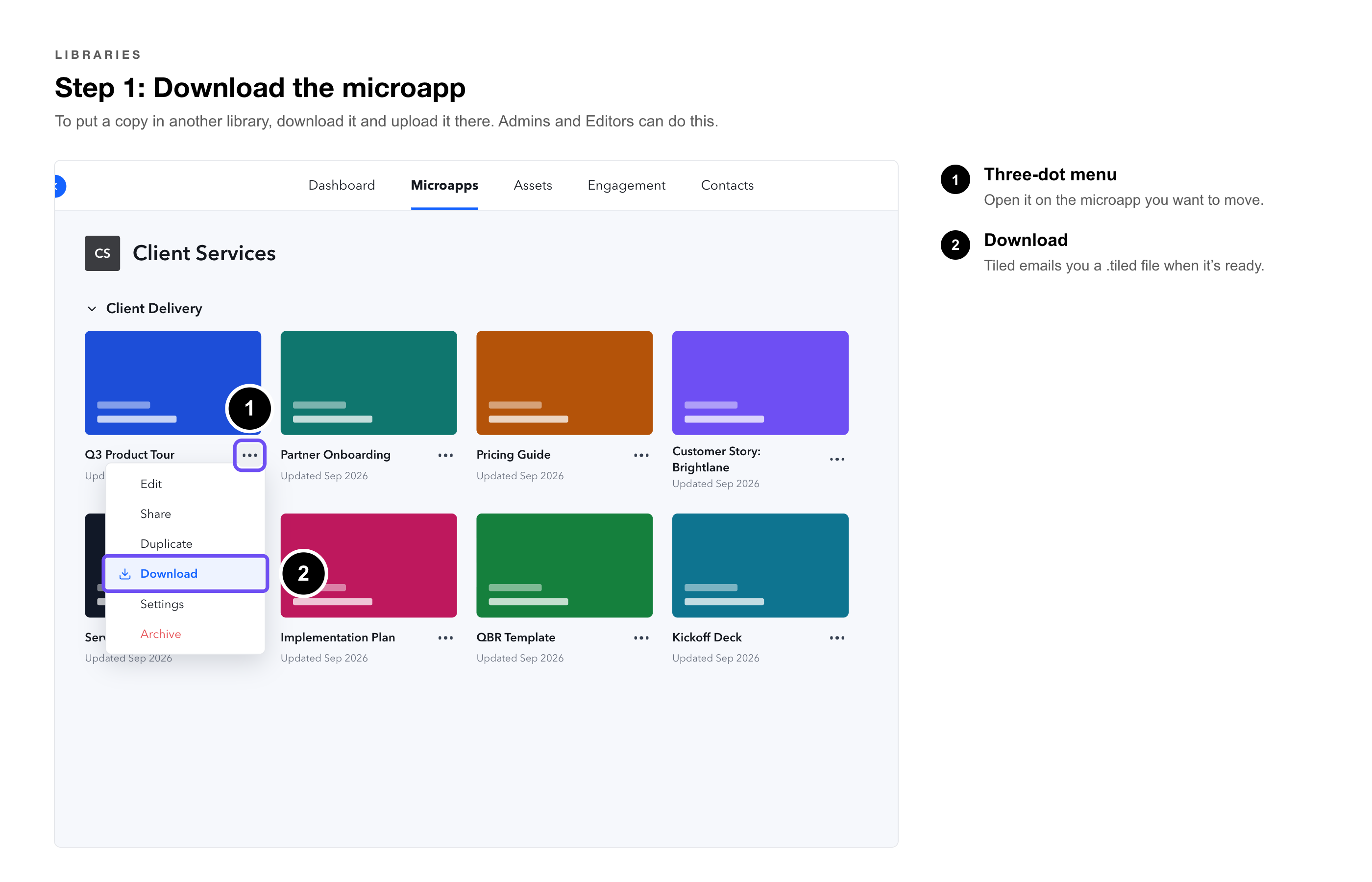
Task: Open three-dot menu for Implementation Plan
Action: [445, 638]
